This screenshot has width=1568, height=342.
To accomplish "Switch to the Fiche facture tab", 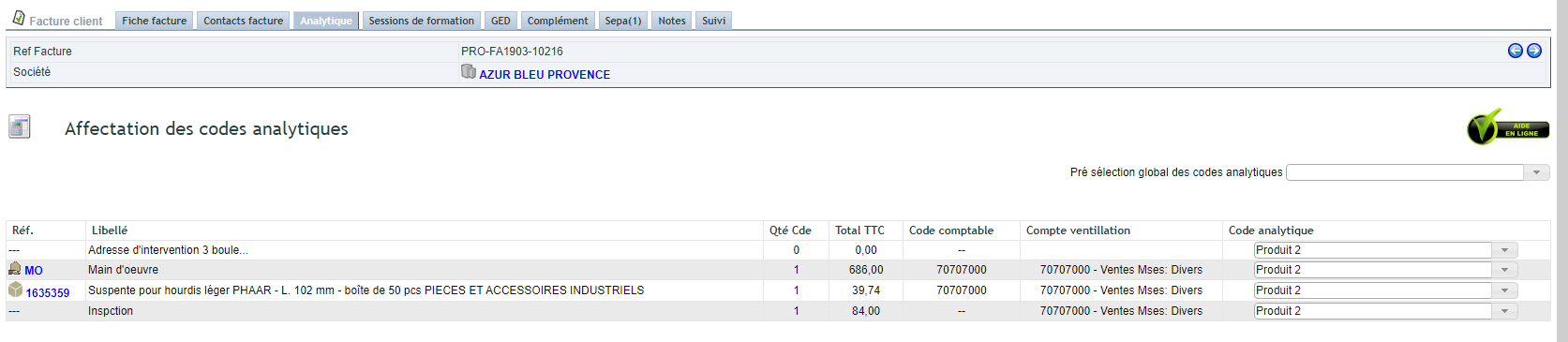I will (x=155, y=21).
